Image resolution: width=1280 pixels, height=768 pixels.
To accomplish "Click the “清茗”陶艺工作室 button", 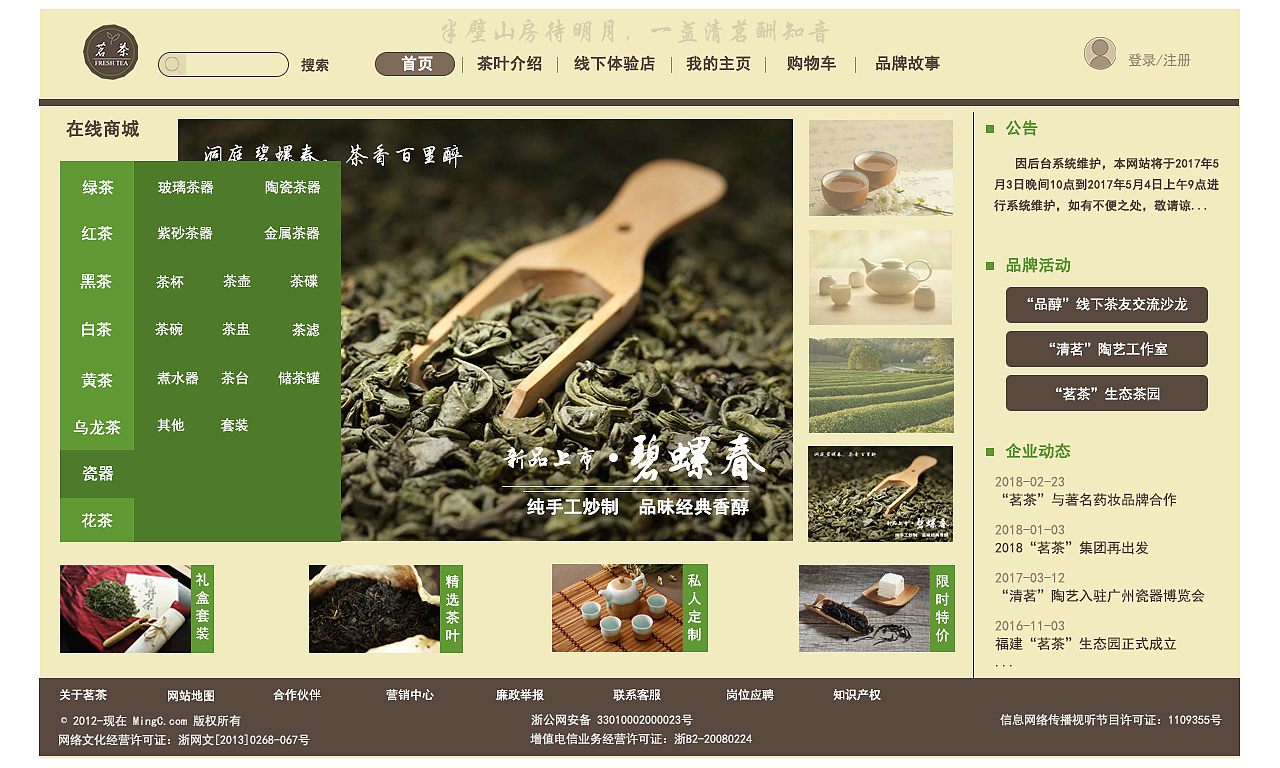I will (1107, 349).
